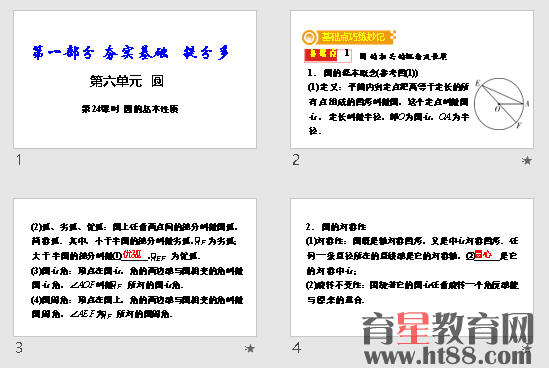Click slide number 3 label

click(x=19, y=348)
